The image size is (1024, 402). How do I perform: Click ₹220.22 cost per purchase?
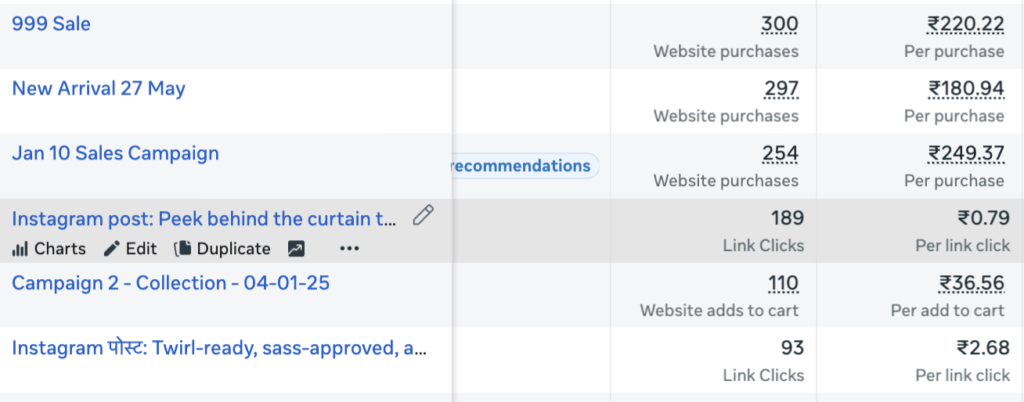click(x=965, y=24)
